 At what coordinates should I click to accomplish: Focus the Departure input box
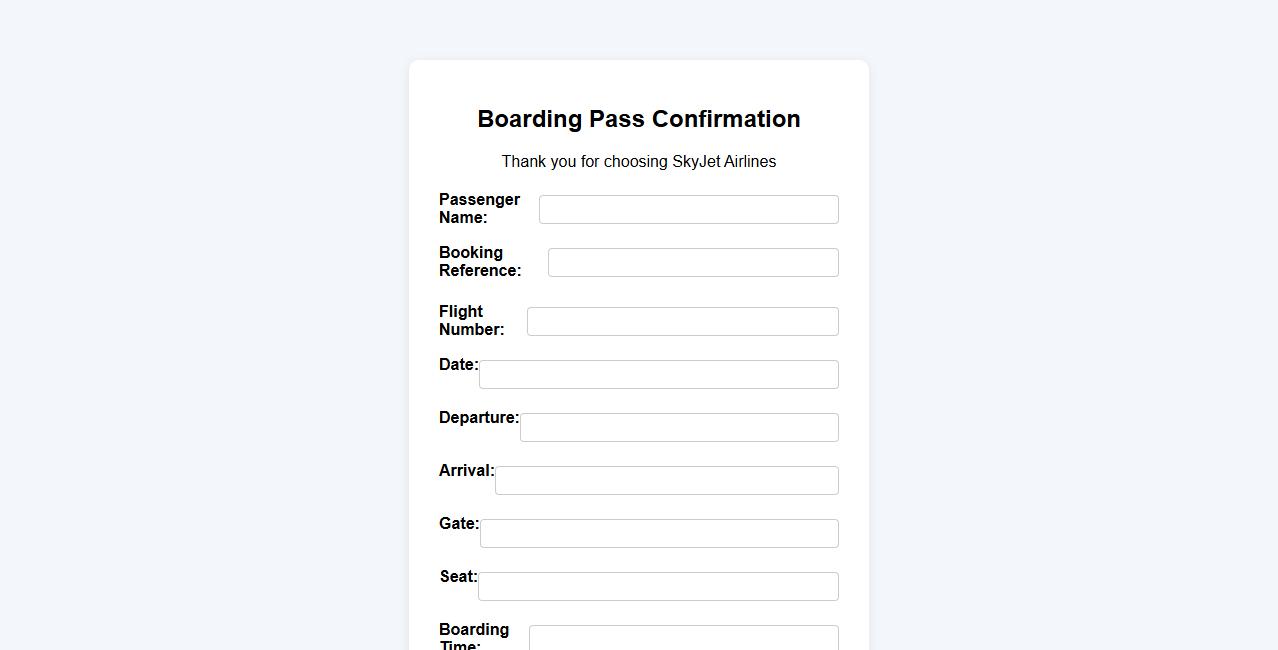(x=678, y=428)
